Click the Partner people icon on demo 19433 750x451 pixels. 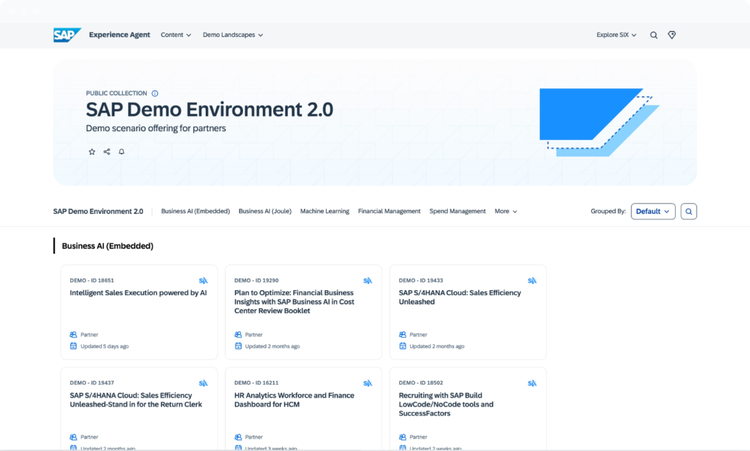click(402, 335)
